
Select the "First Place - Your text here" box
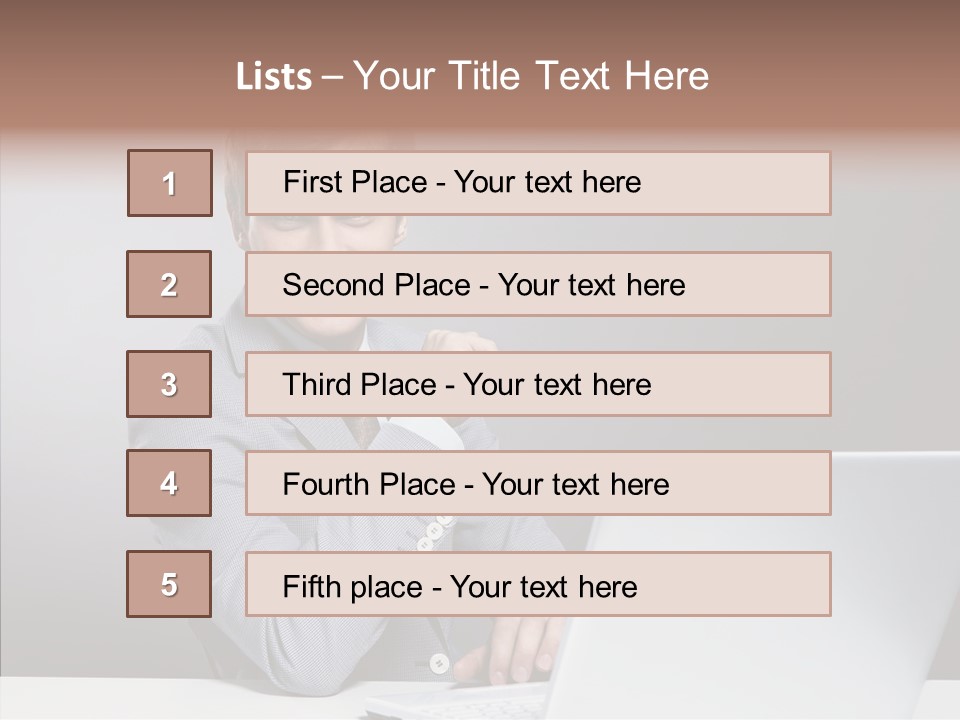tap(538, 183)
